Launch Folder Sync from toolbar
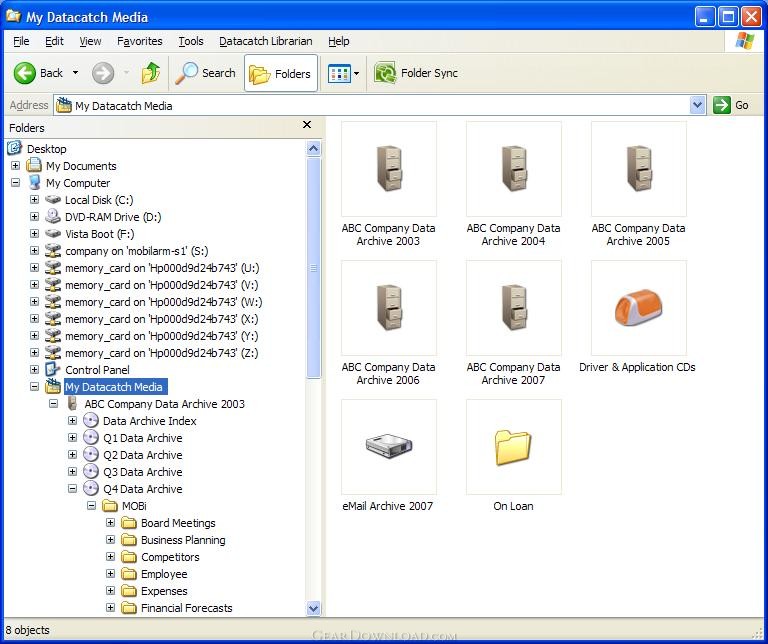The width and height of the screenshot is (768, 644). click(416, 73)
